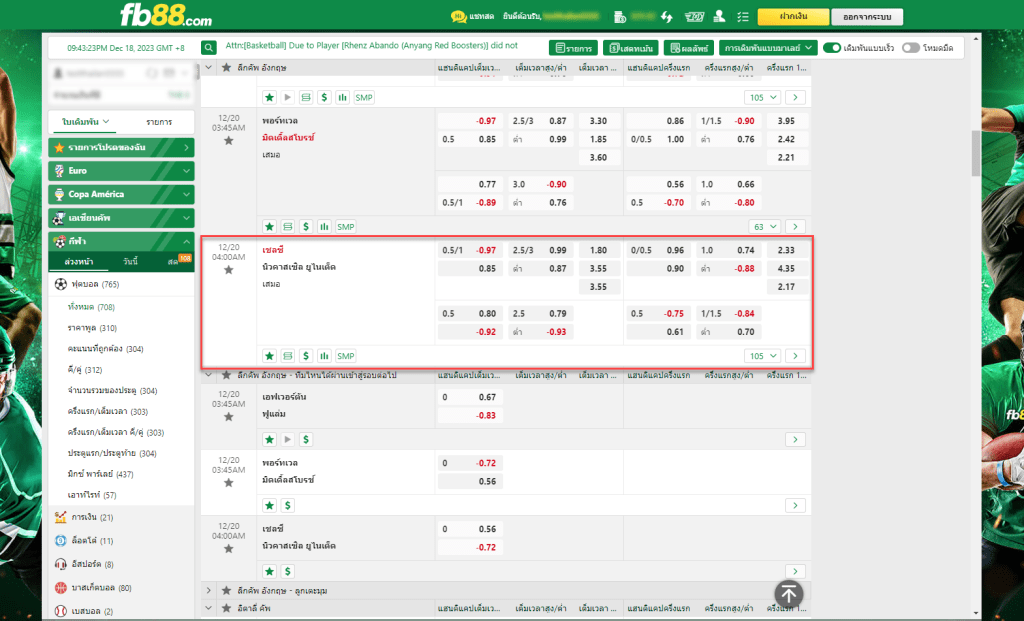Toggle โหมดมืด dark mode switch

click(911, 48)
